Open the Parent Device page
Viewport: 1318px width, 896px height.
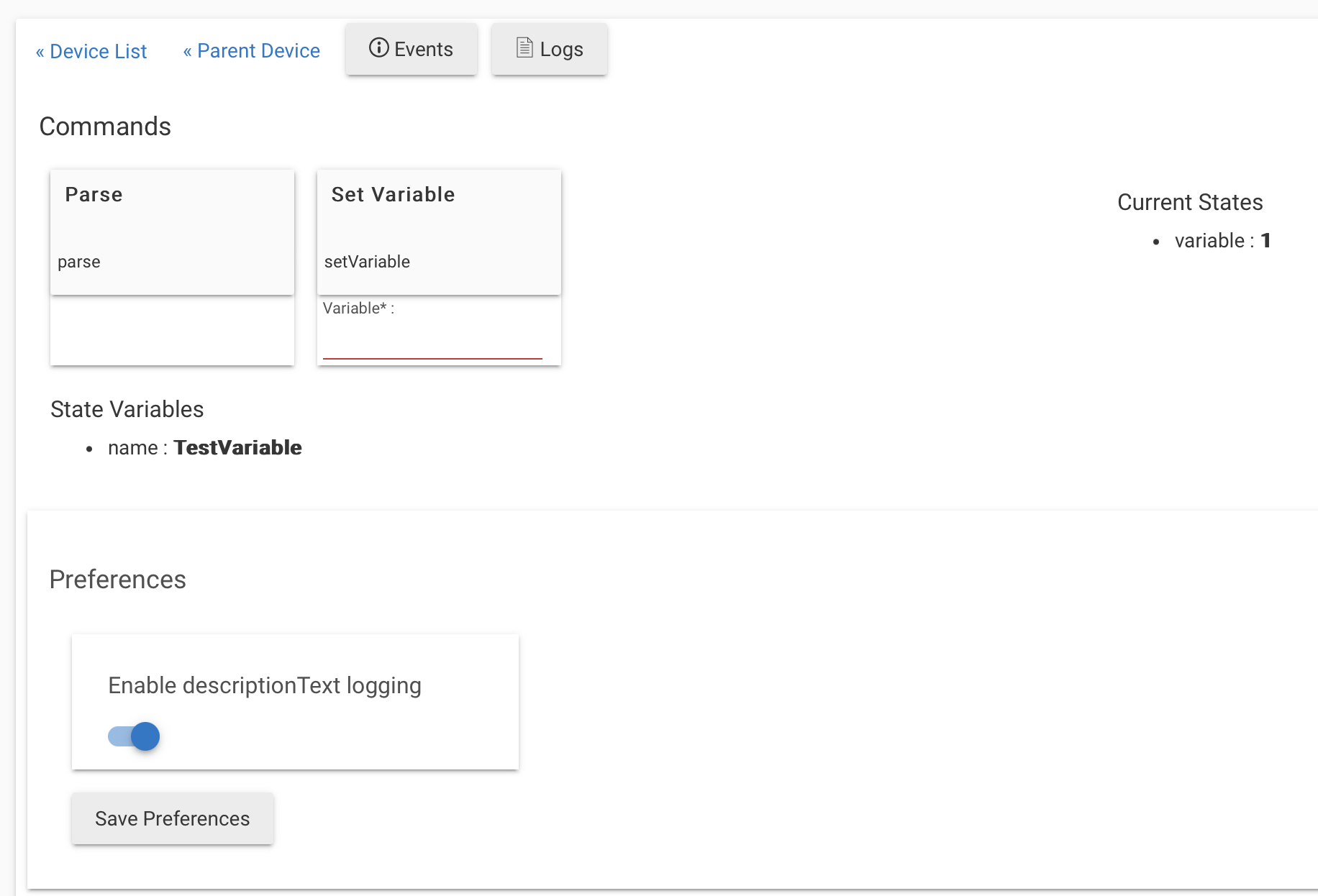251,51
